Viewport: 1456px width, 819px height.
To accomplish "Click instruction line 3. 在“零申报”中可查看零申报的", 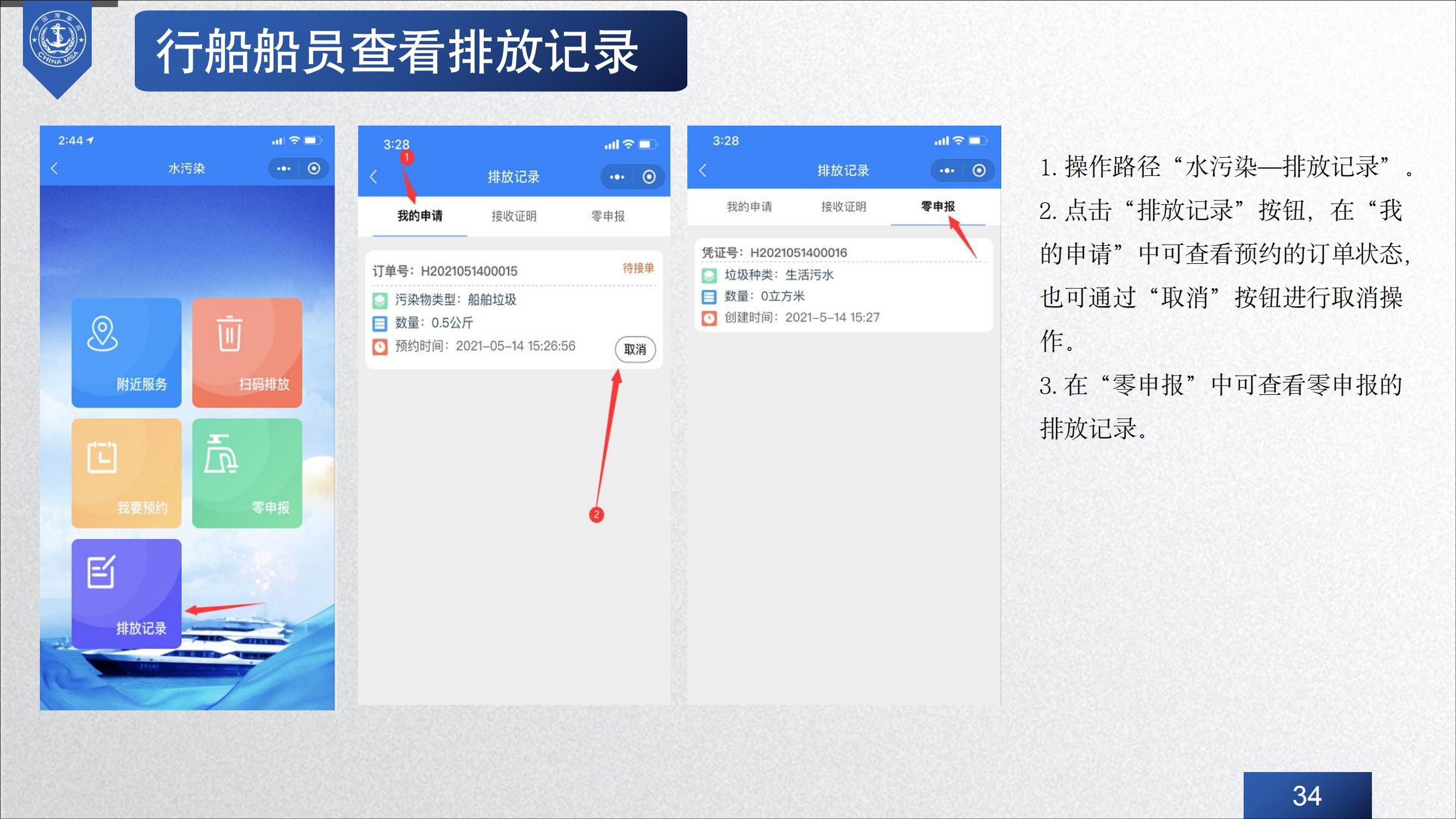I will pyautogui.click(x=1221, y=385).
